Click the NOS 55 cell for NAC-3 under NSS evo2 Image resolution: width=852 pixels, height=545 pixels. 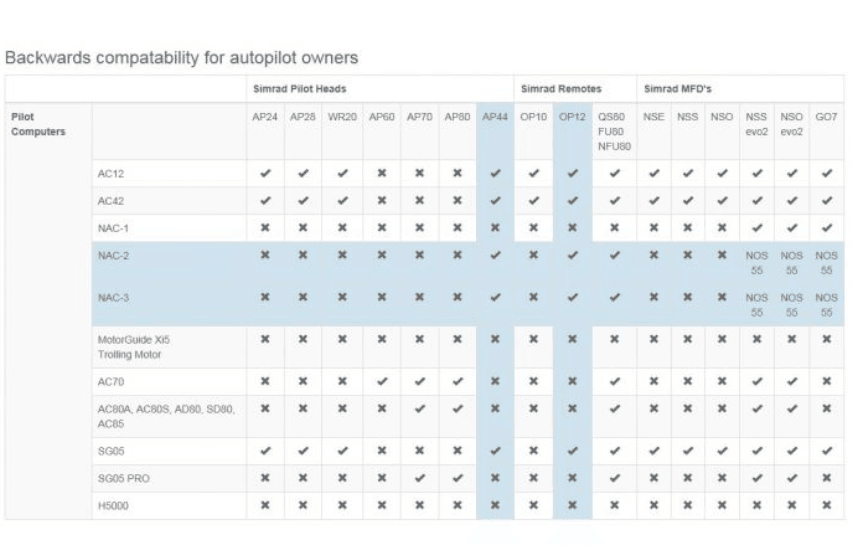click(756, 305)
